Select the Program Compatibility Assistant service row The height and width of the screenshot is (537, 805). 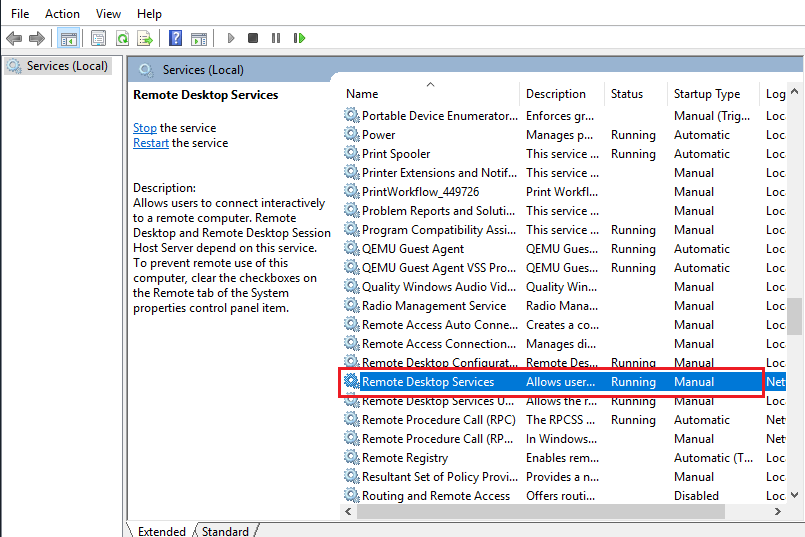(x=563, y=229)
